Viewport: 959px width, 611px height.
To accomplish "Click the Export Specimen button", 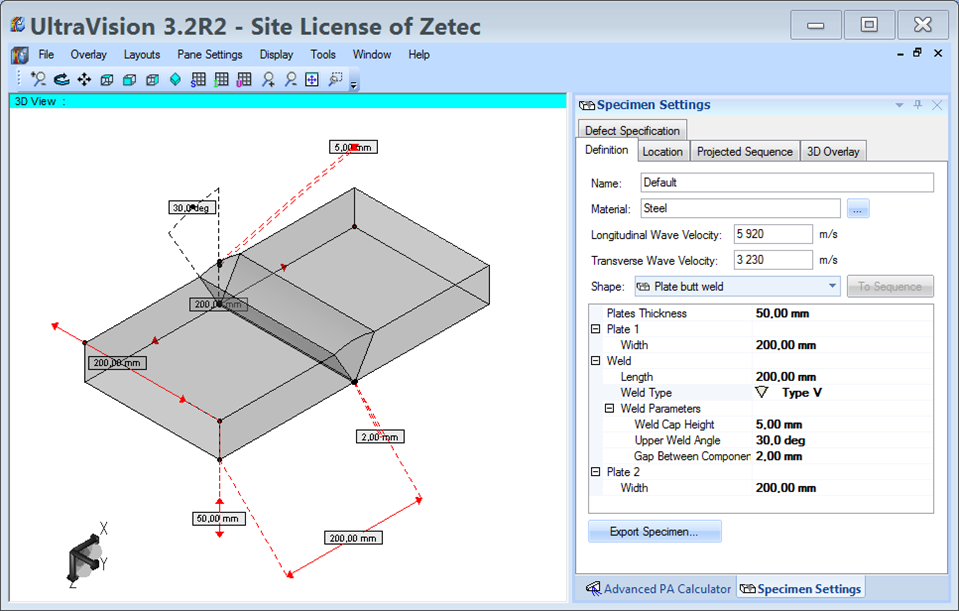I will (x=654, y=530).
